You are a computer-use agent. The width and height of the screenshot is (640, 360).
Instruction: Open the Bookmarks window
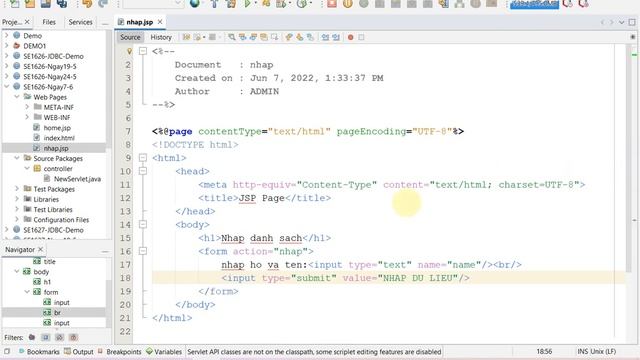39,351
